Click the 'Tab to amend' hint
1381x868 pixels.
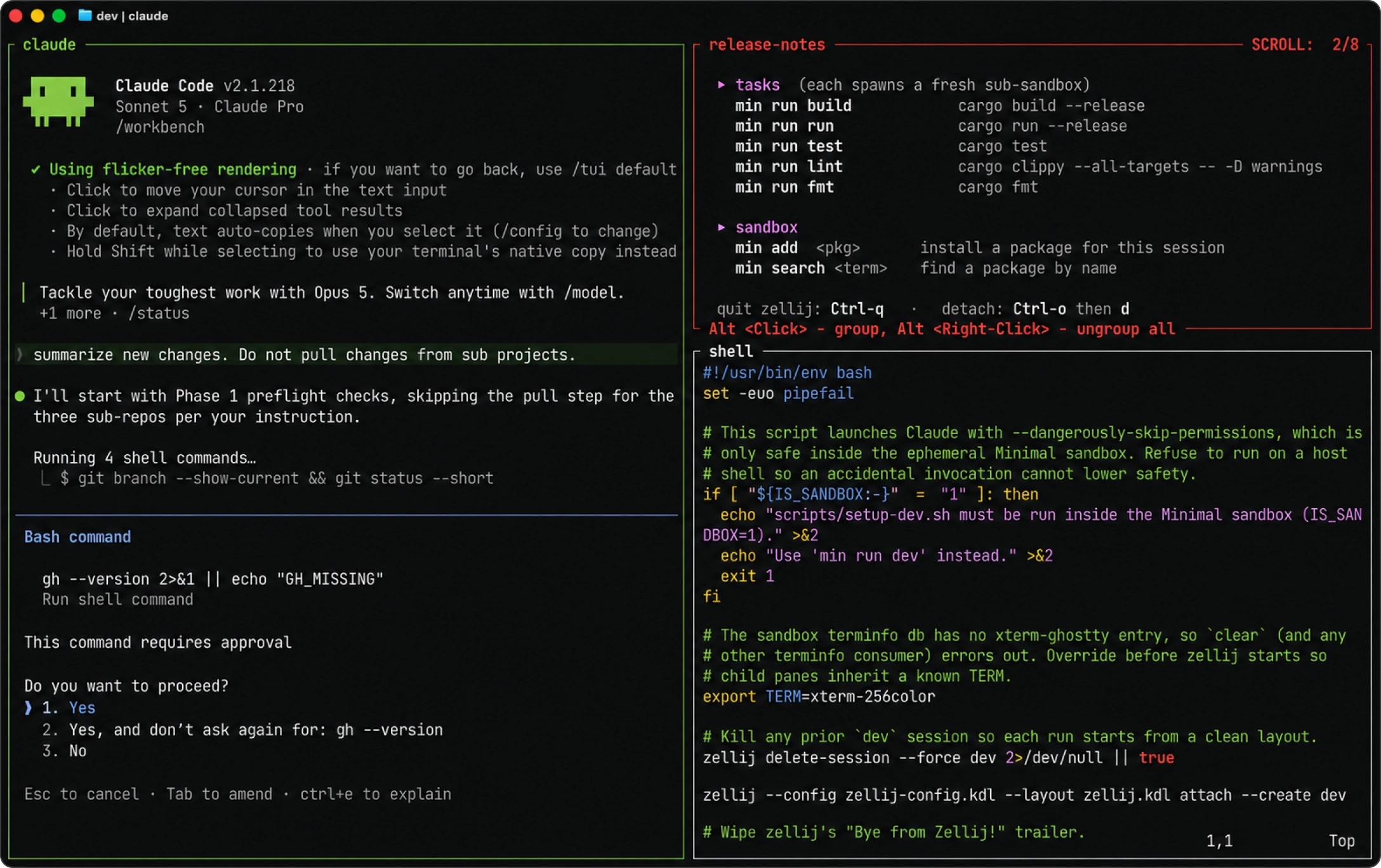tap(219, 794)
